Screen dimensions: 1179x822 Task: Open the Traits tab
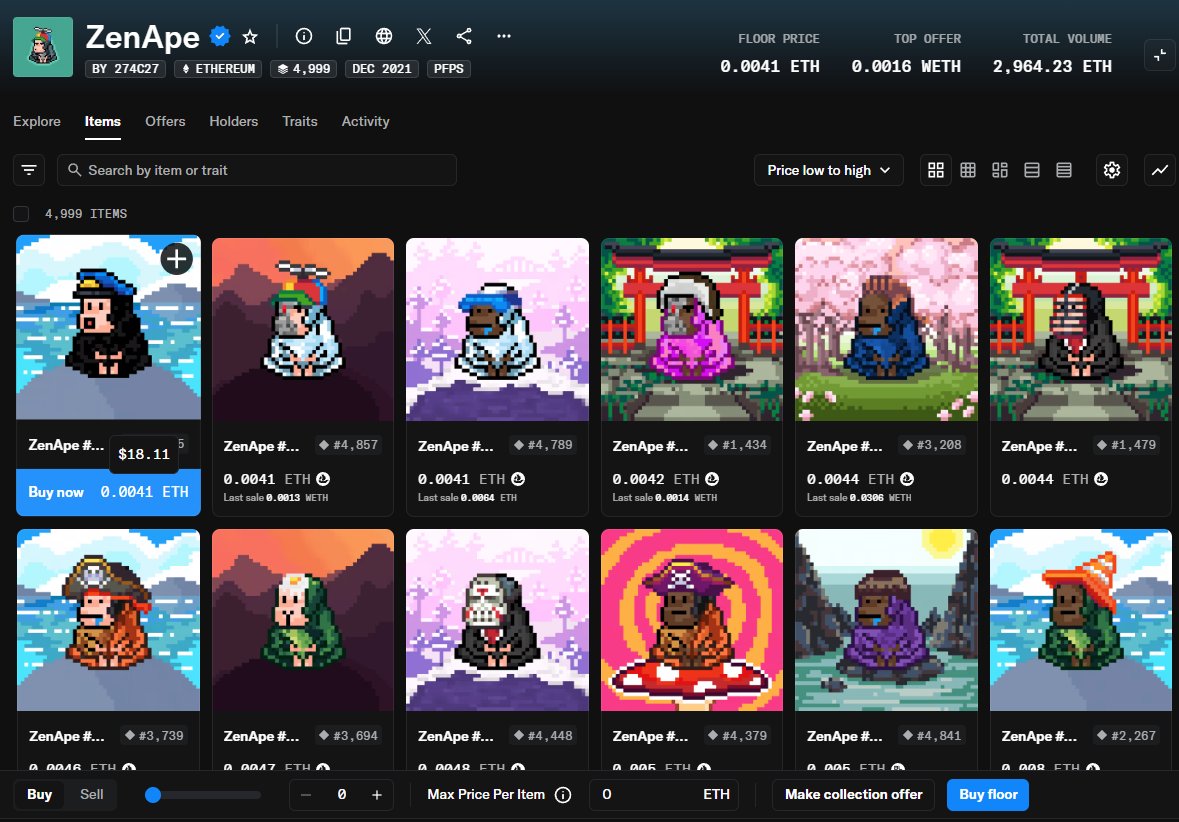coord(299,121)
